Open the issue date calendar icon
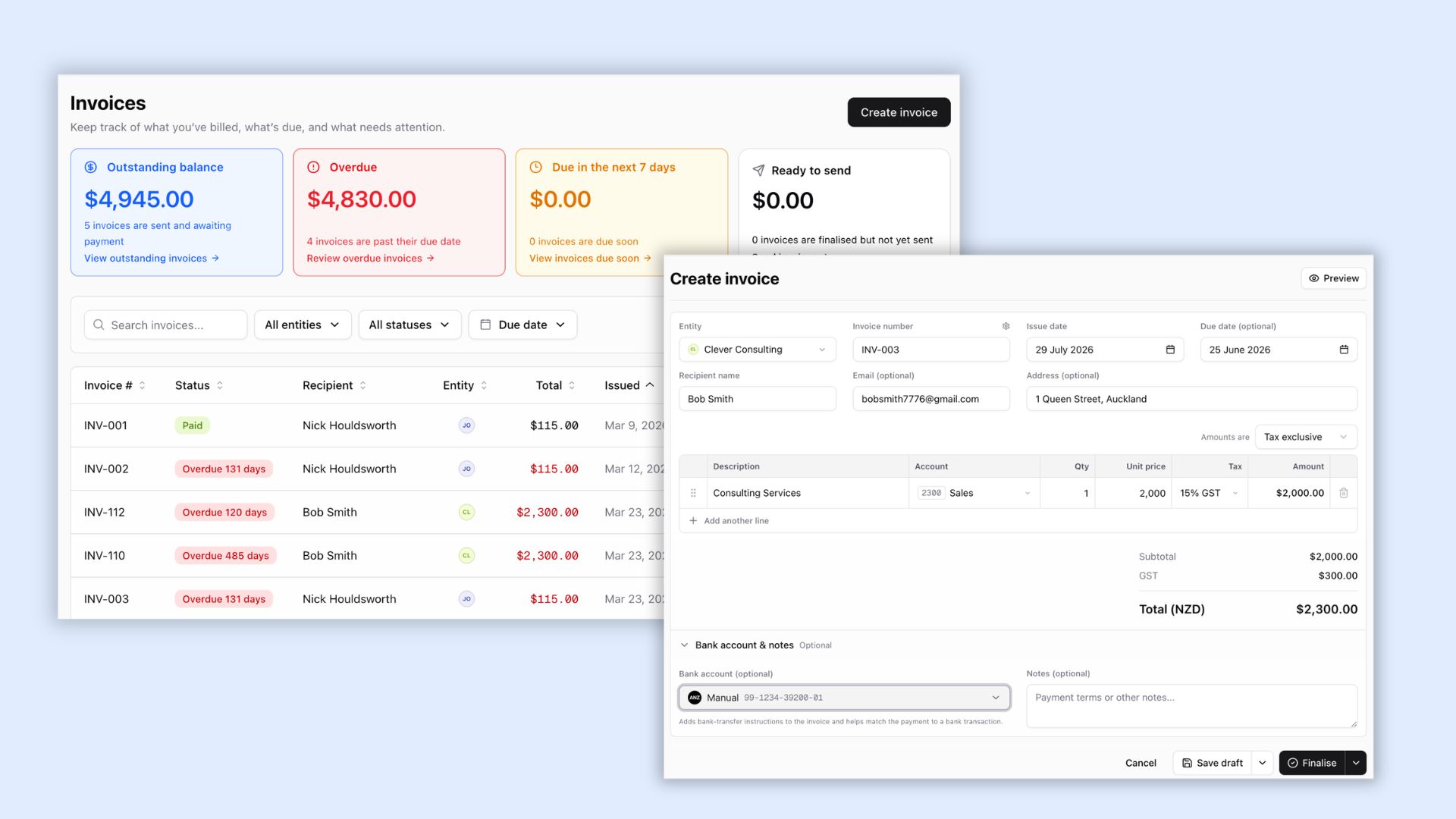 click(x=1170, y=350)
